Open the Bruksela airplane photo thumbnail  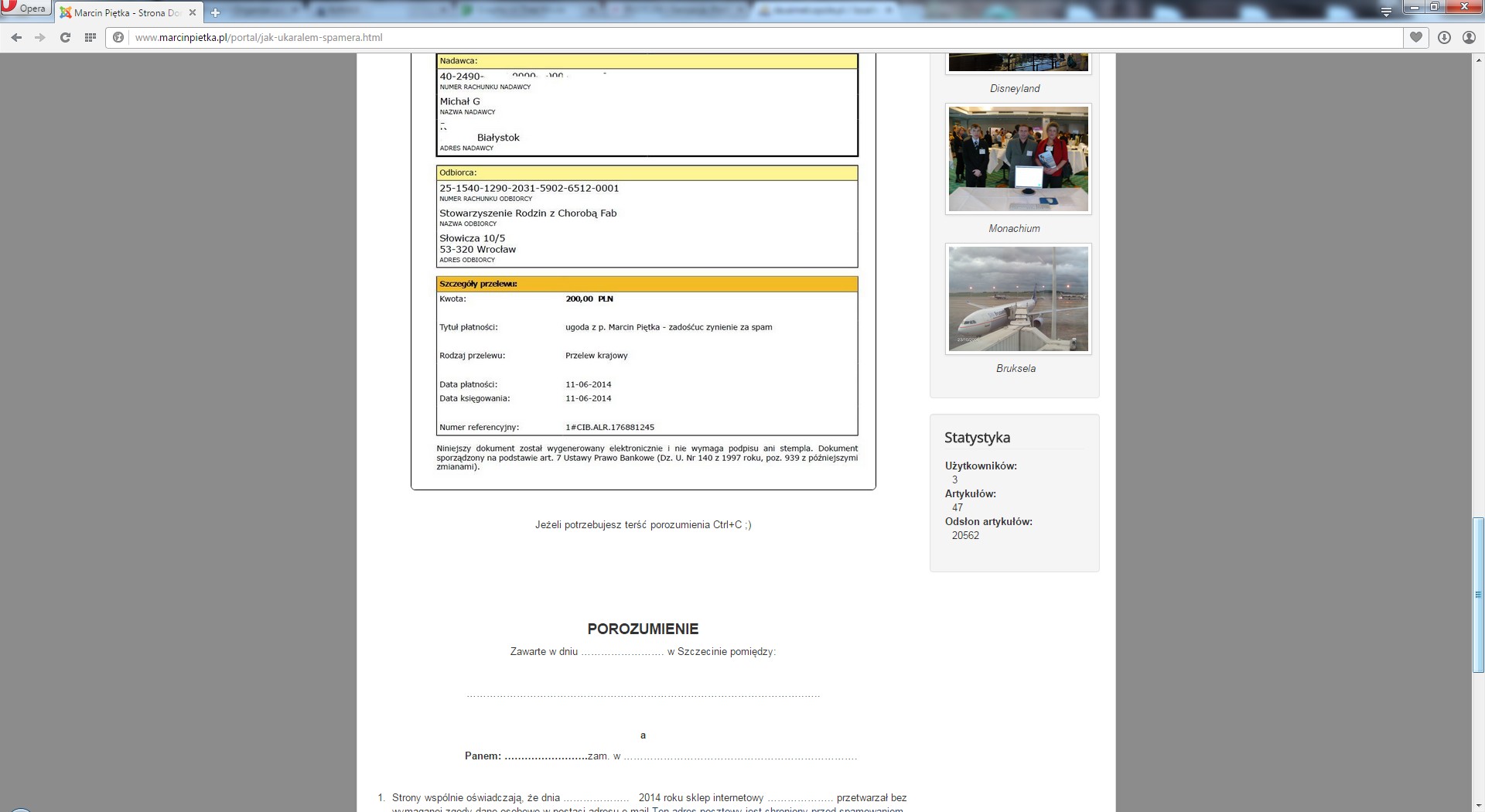point(1018,299)
